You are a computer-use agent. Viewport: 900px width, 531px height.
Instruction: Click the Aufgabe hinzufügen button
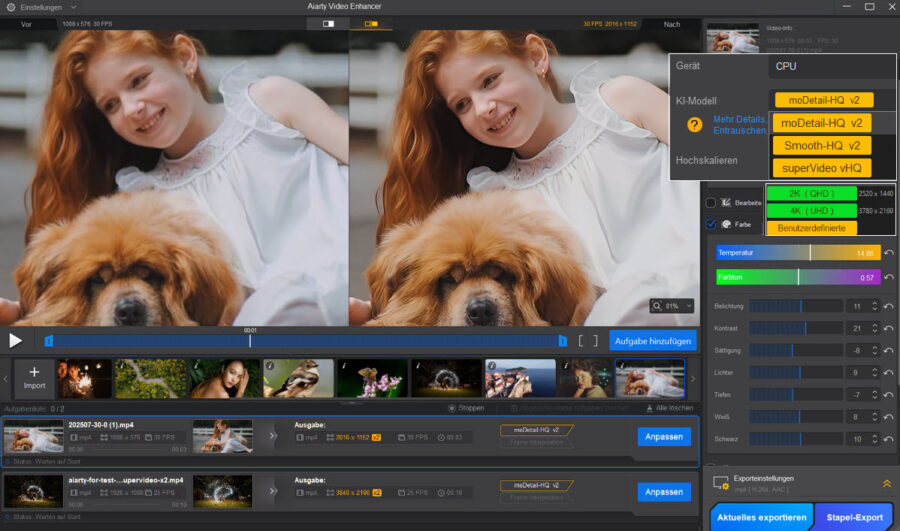[x=652, y=340]
